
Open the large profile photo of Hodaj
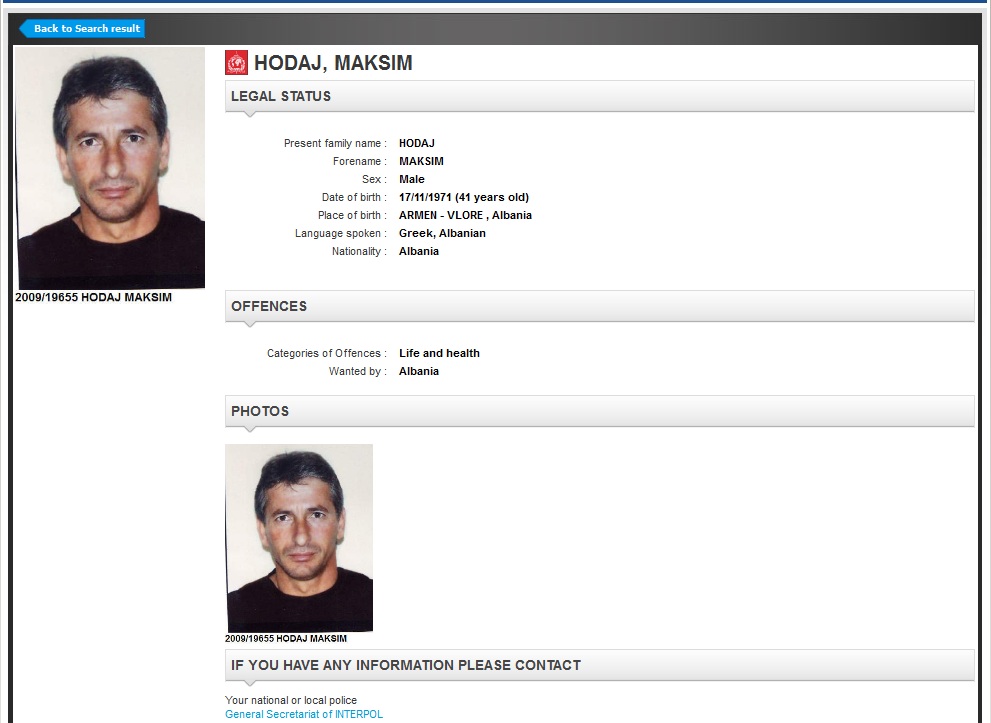[x=110, y=168]
